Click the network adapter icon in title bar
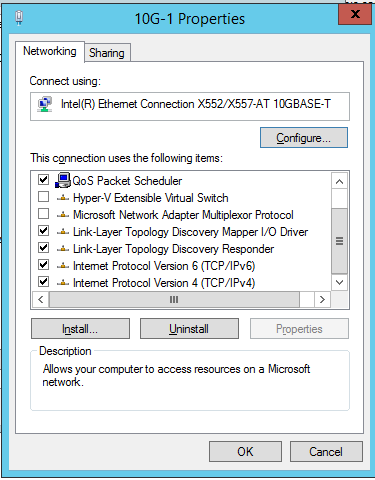The height and width of the screenshot is (480, 375). (x=19, y=18)
